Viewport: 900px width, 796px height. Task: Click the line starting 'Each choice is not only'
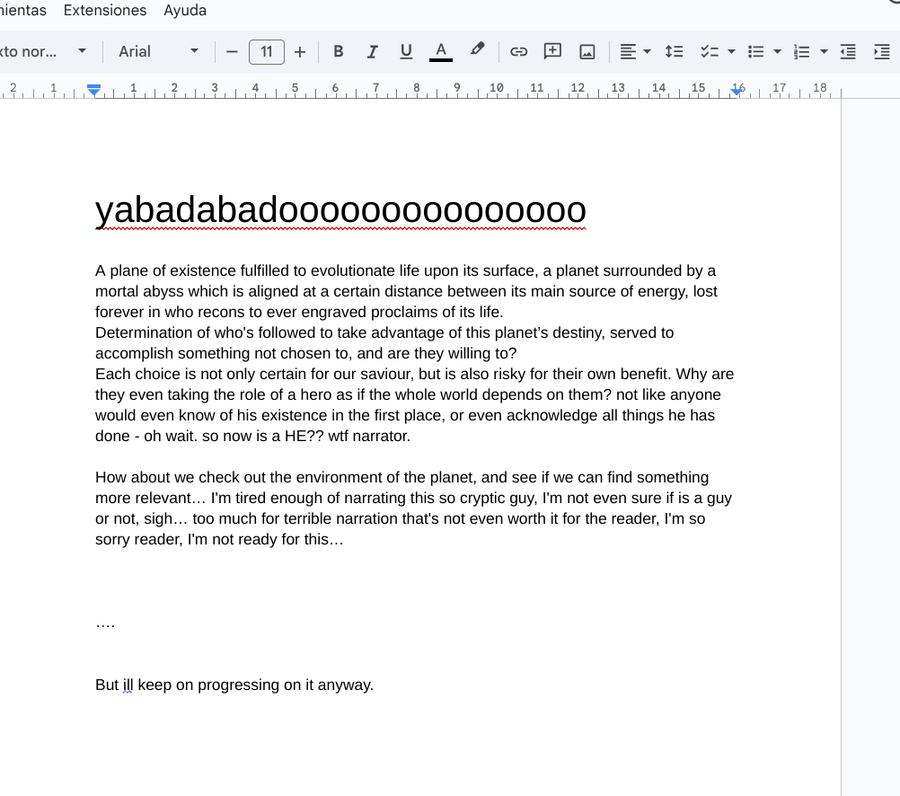coord(414,374)
